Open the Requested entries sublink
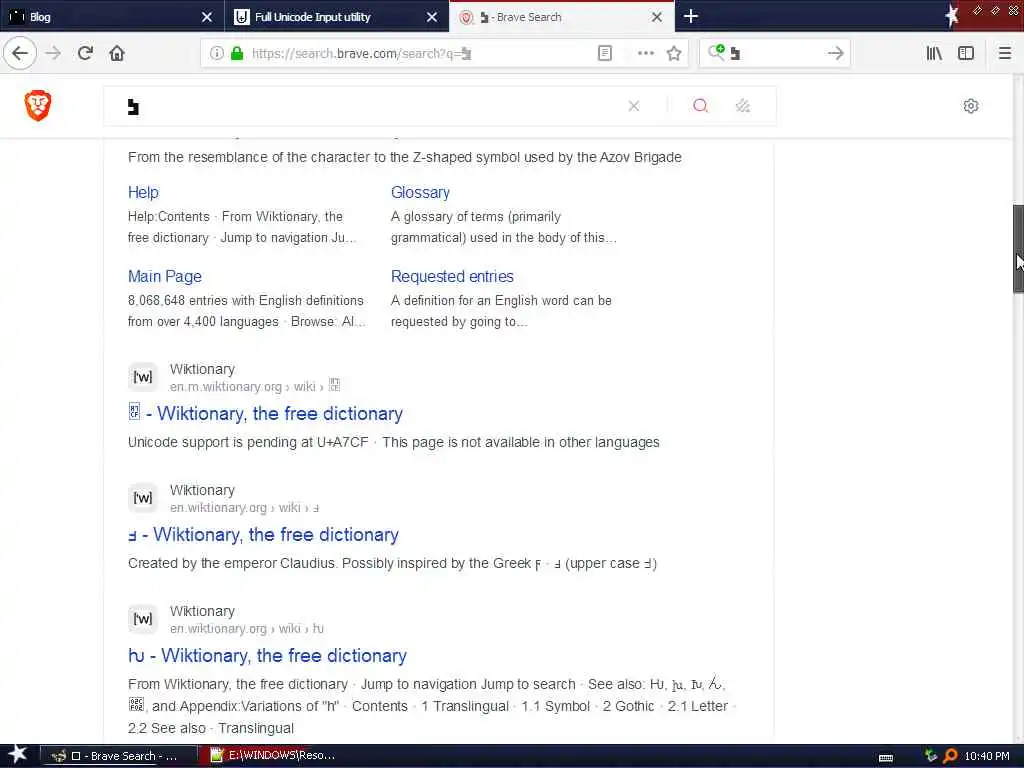Image resolution: width=1024 pixels, height=768 pixels. (452, 276)
